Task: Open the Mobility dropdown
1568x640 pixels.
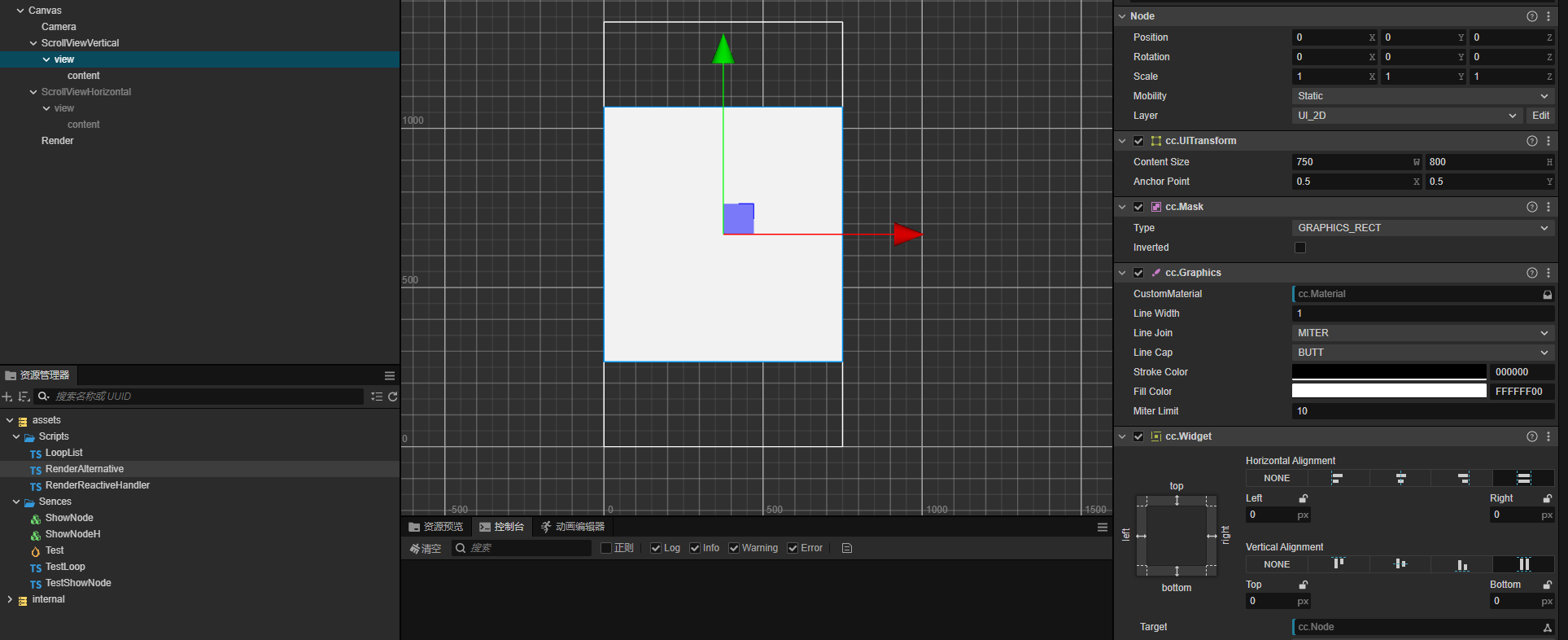Action: click(1423, 96)
